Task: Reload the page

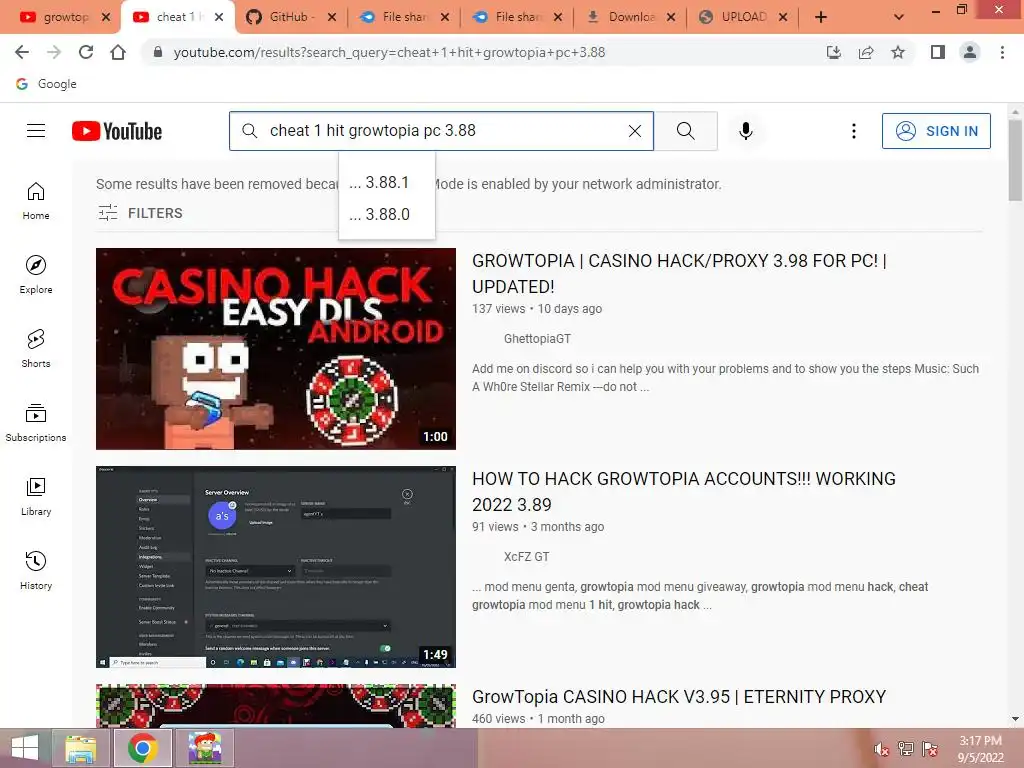Action: pos(86,52)
